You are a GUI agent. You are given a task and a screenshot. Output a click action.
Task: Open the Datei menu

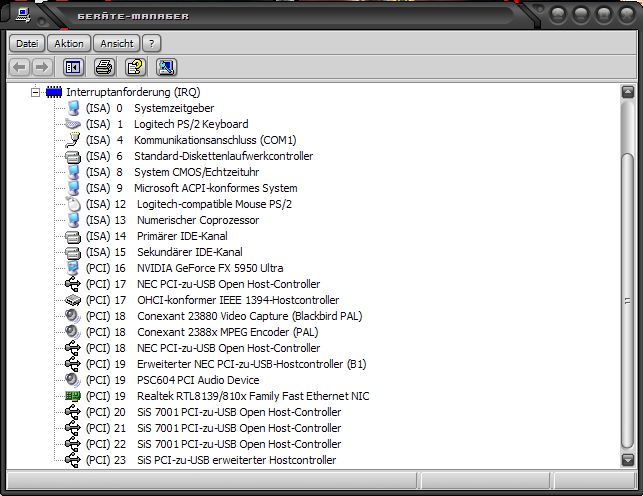(x=27, y=43)
